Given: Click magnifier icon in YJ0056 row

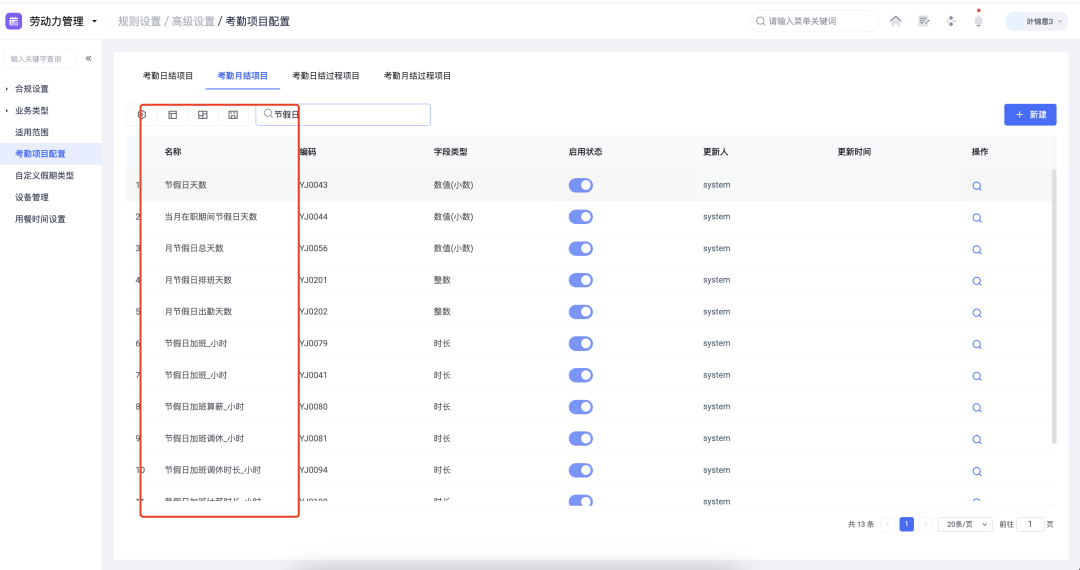Looking at the screenshot, I should 977,249.
